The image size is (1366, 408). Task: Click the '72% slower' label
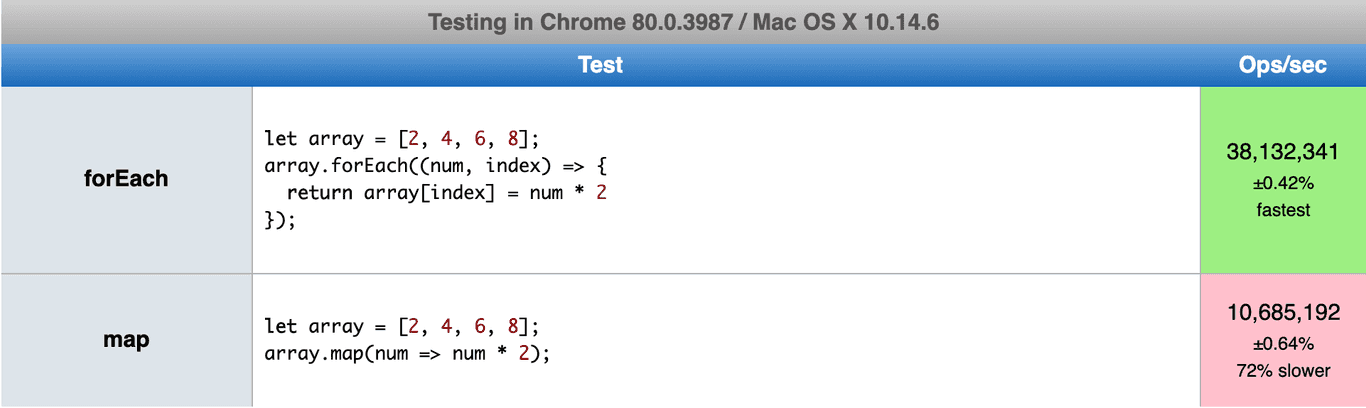[x=1283, y=371]
